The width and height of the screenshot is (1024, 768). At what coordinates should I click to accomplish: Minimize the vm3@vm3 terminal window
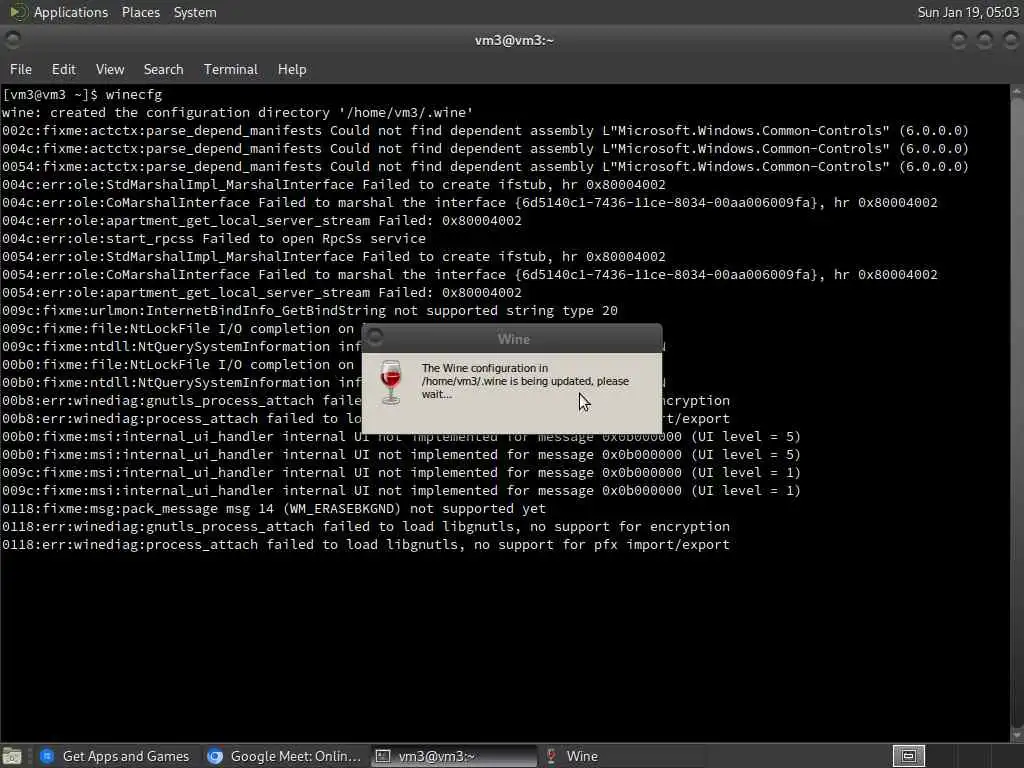coord(959,40)
